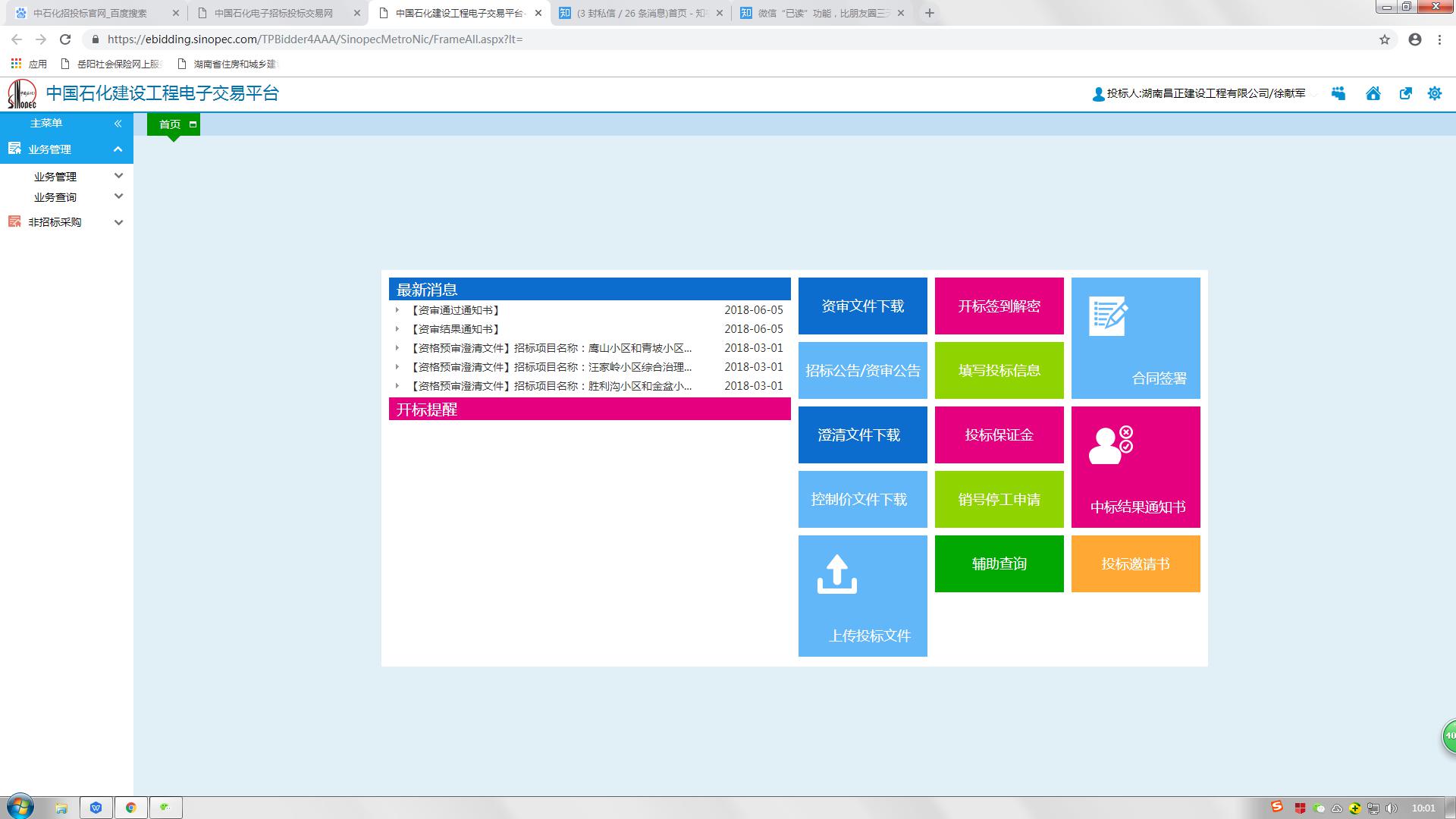Viewport: 1456px width, 819px height.
Task: Switch to 中国石化电子招标投标交易网 browser tab
Action: coord(273,13)
